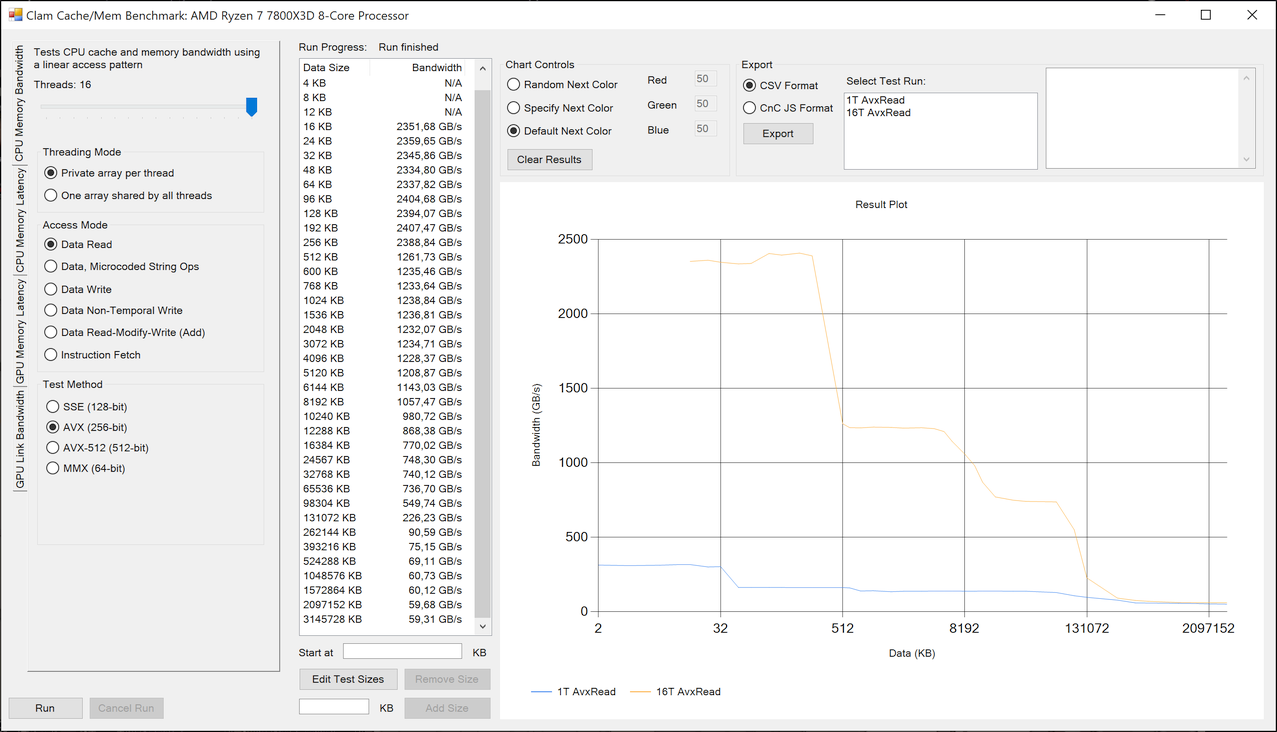The width and height of the screenshot is (1277, 732).
Task: Select CnC JS Format export option
Action: [750, 108]
